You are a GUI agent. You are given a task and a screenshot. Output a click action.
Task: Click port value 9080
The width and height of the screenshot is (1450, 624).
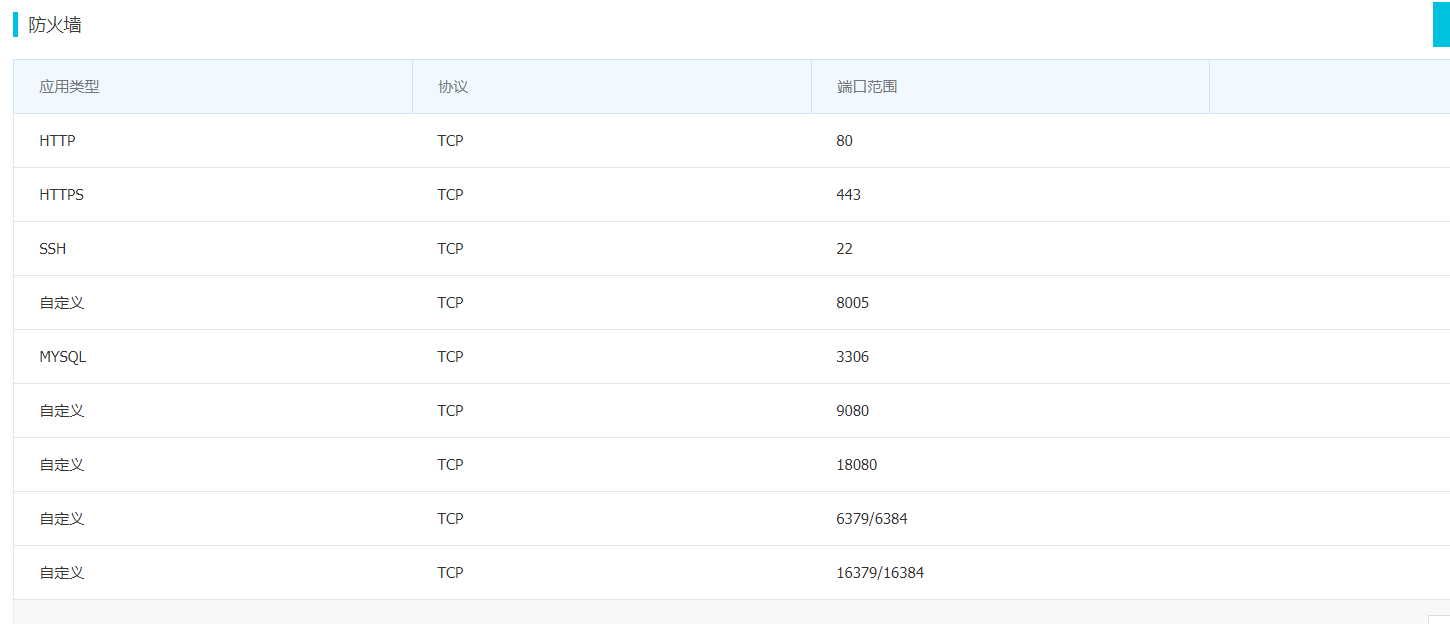(x=853, y=411)
